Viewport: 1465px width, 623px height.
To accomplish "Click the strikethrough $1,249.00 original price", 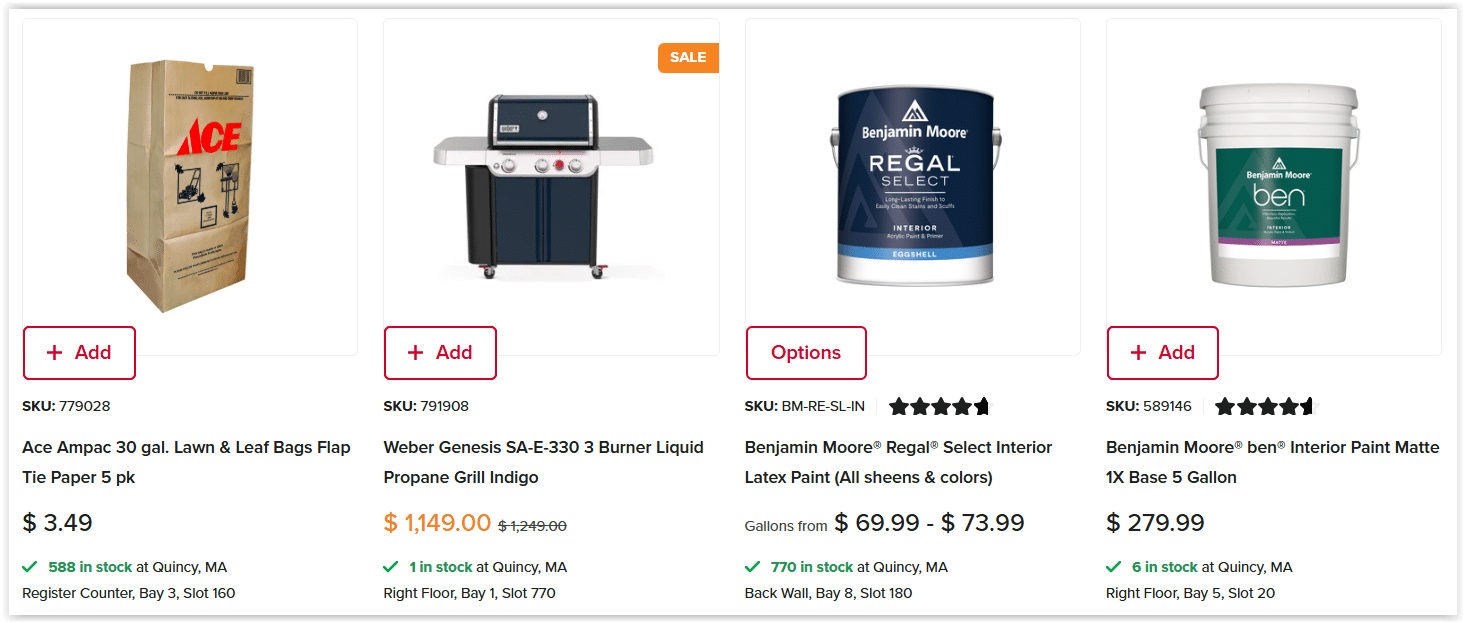I will coord(533,525).
